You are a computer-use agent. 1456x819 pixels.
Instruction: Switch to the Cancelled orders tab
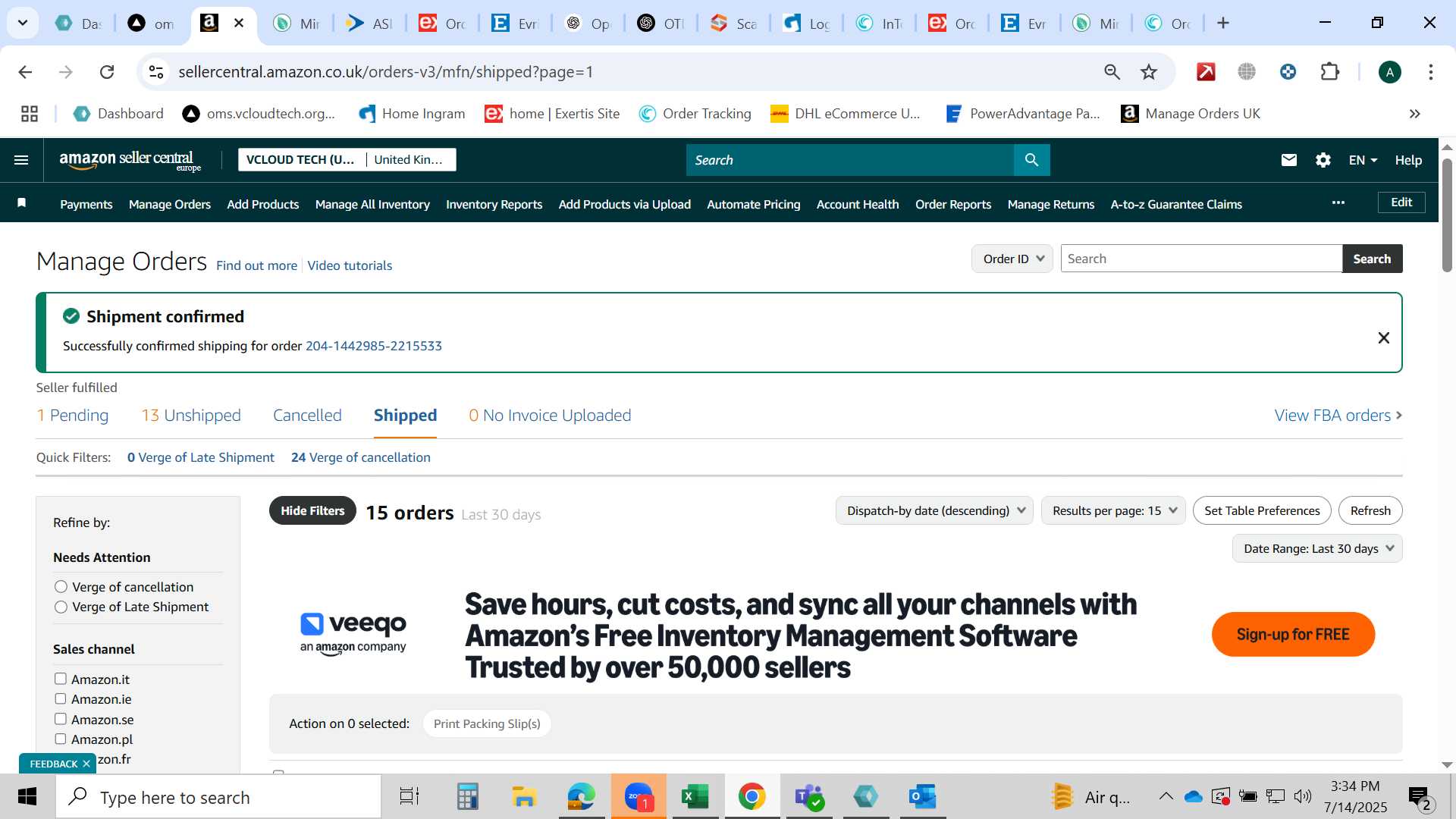pyautogui.click(x=307, y=416)
